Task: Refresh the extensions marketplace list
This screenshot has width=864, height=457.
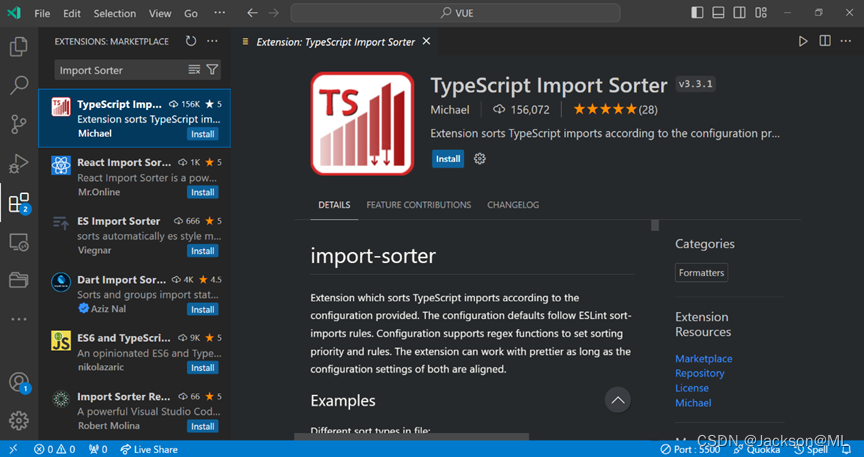Action: pos(191,41)
